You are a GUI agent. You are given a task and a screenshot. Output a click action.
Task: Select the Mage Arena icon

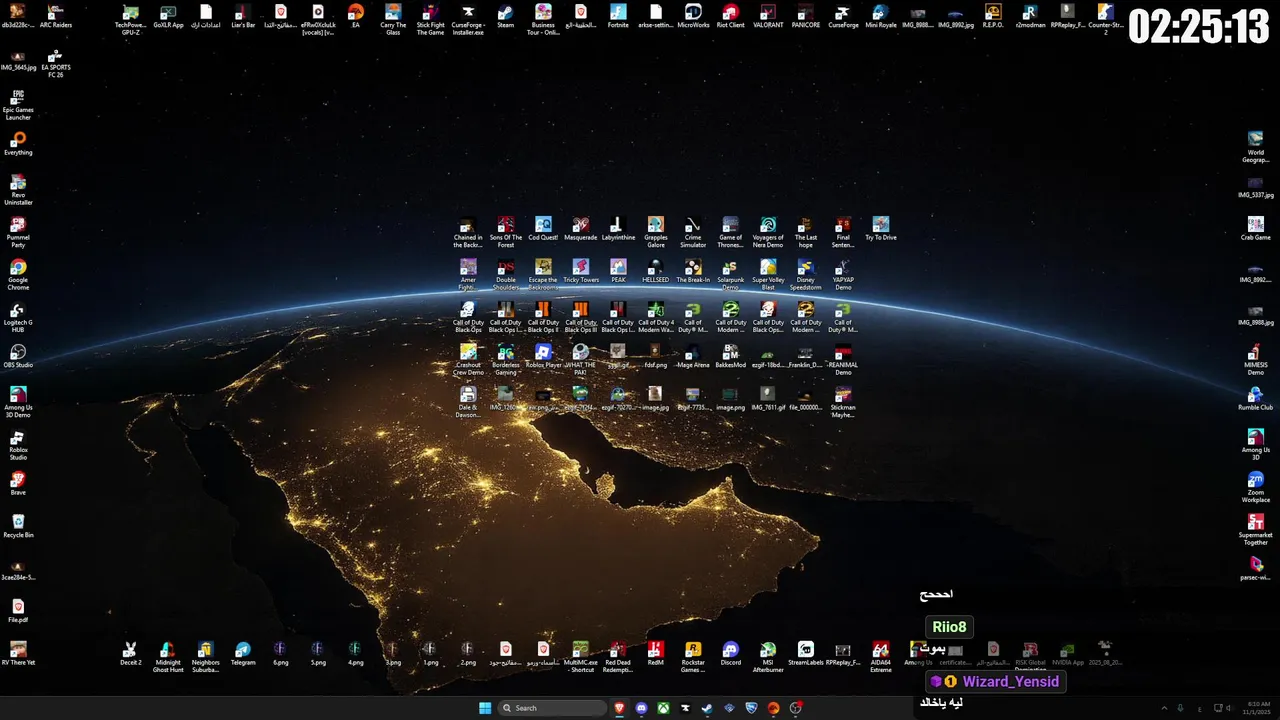click(x=693, y=356)
